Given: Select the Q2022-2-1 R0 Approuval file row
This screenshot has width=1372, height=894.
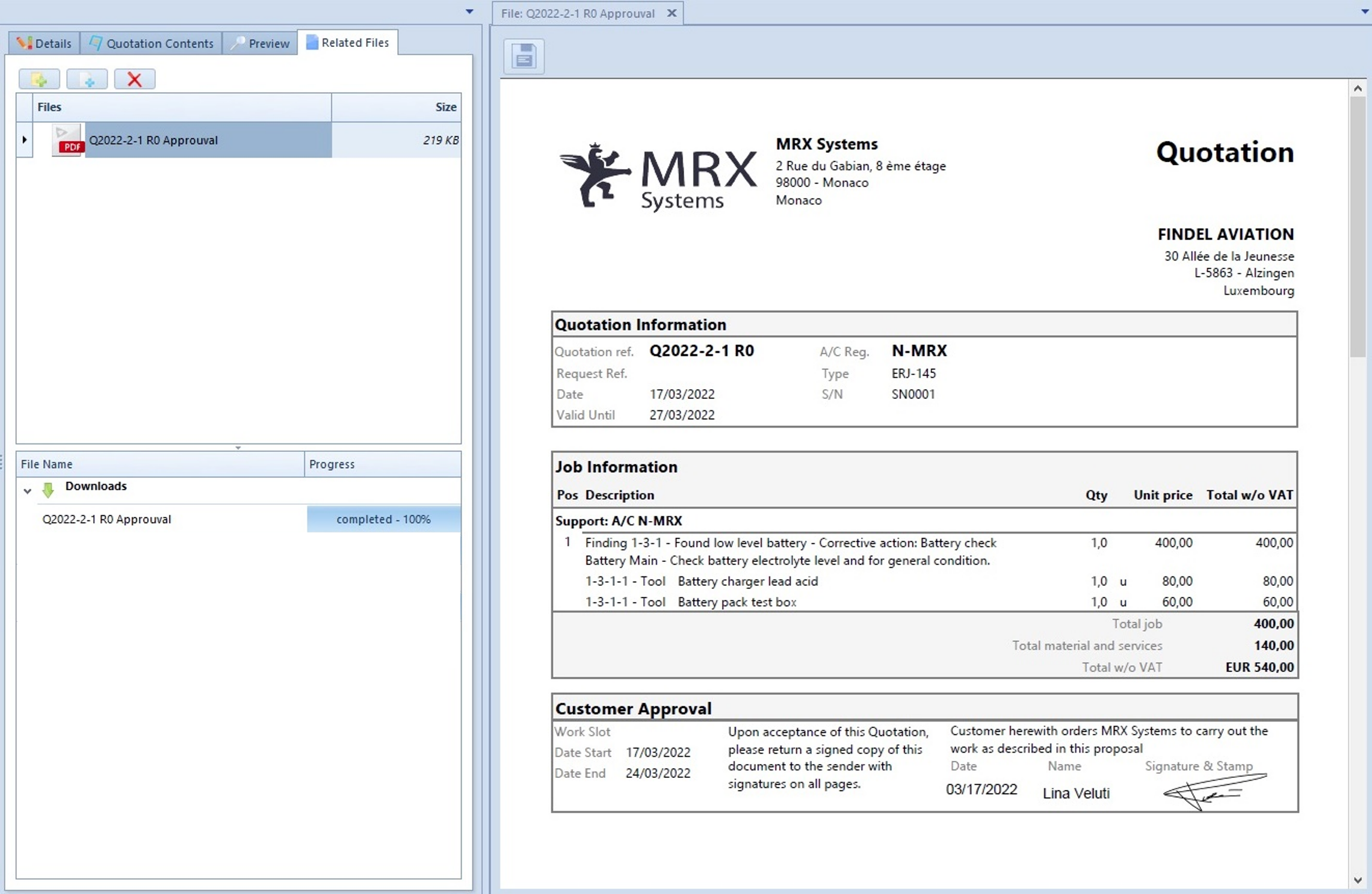Looking at the screenshot, I should pyautogui.click(x=239, y=140).
